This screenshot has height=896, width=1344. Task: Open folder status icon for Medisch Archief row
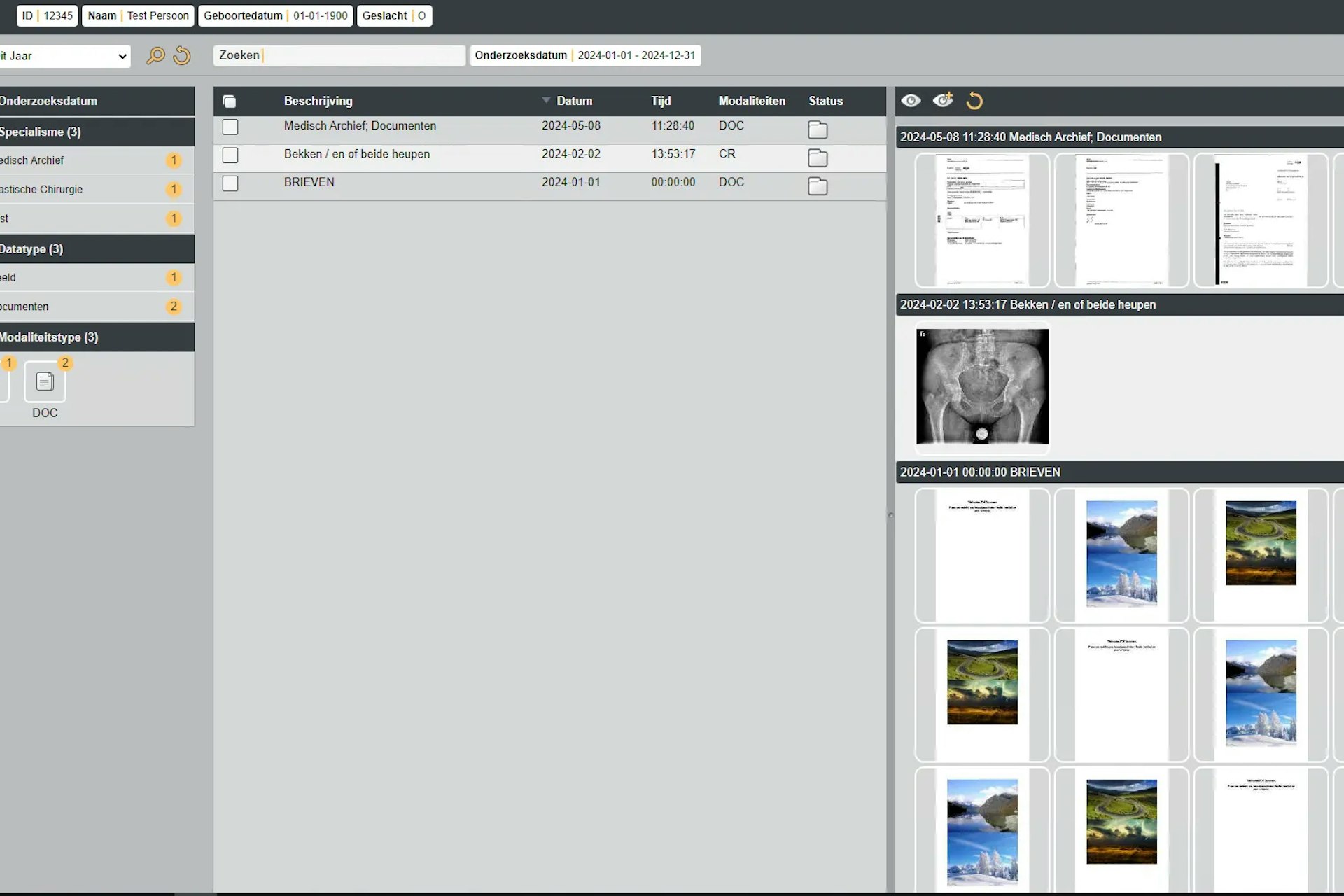(818, 129)
